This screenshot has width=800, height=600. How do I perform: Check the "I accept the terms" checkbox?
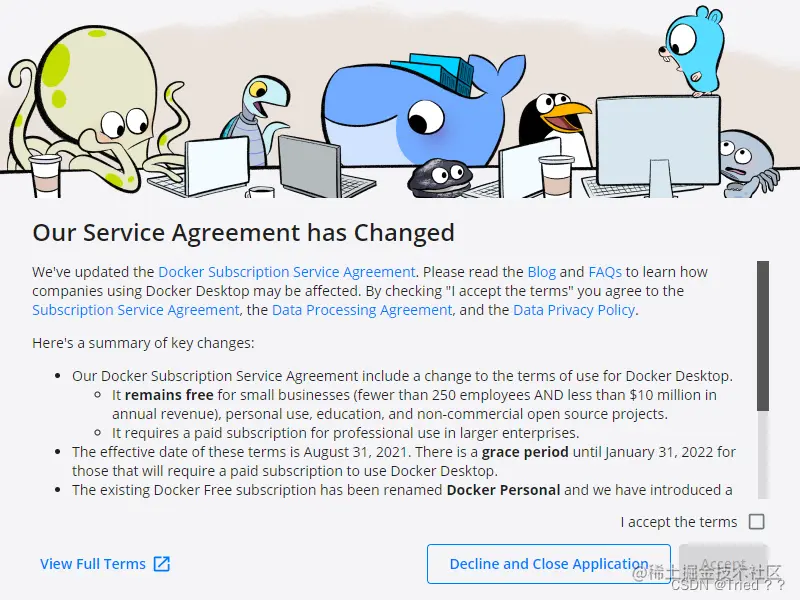coord(756,521)
